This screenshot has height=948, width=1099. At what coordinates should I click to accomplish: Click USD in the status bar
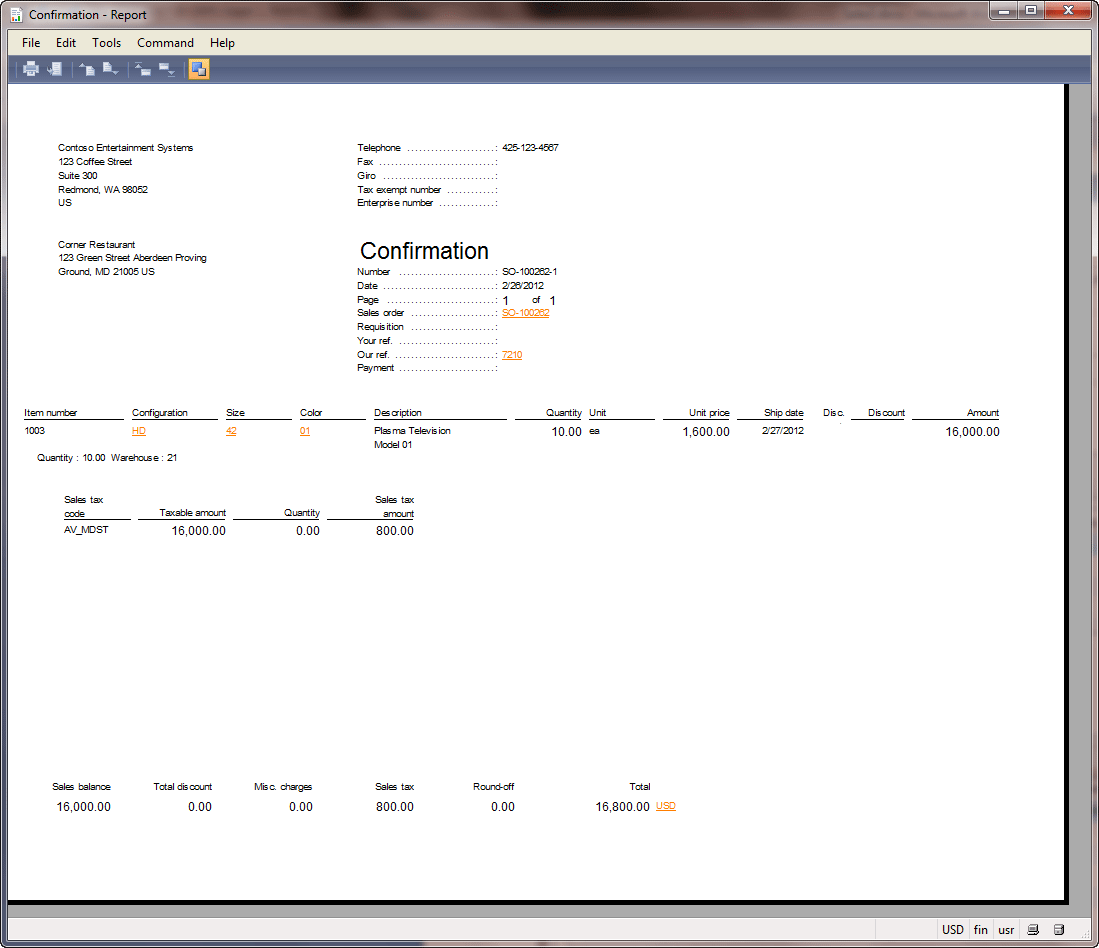pos(953,930)
